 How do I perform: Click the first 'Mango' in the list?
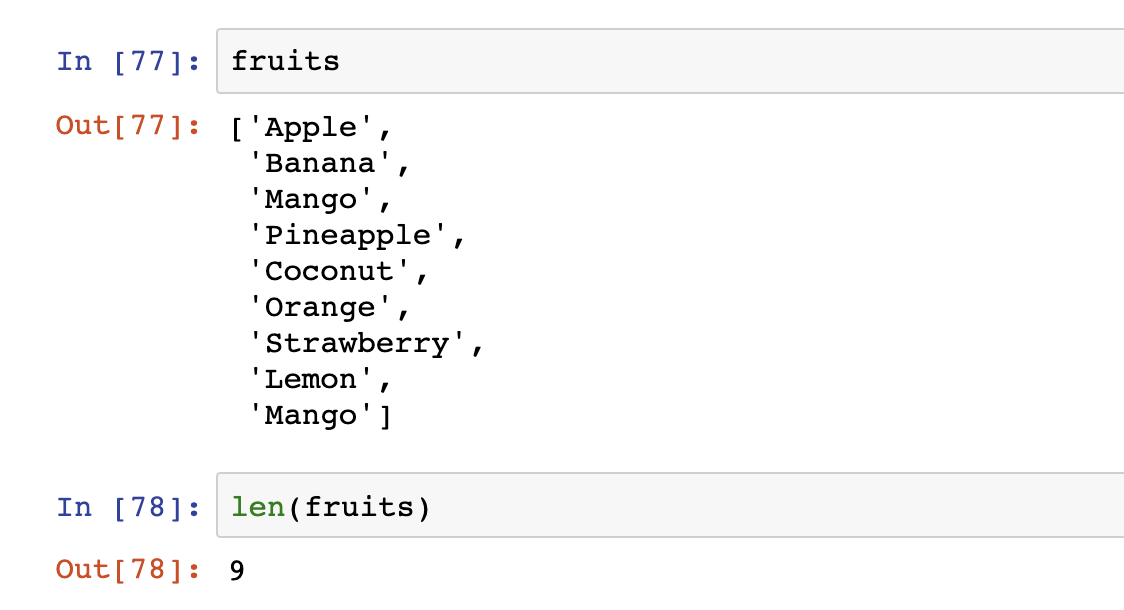(x=311, y=200)
